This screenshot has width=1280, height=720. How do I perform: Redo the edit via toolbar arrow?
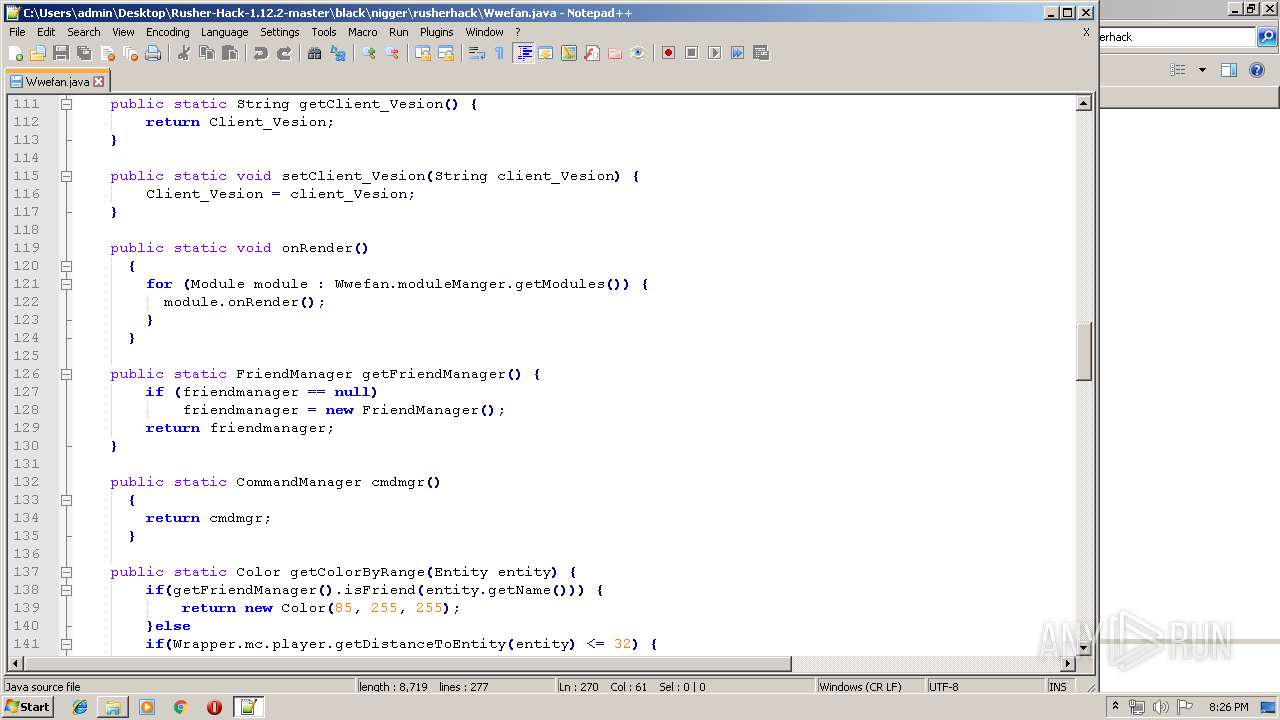[283, 53]
